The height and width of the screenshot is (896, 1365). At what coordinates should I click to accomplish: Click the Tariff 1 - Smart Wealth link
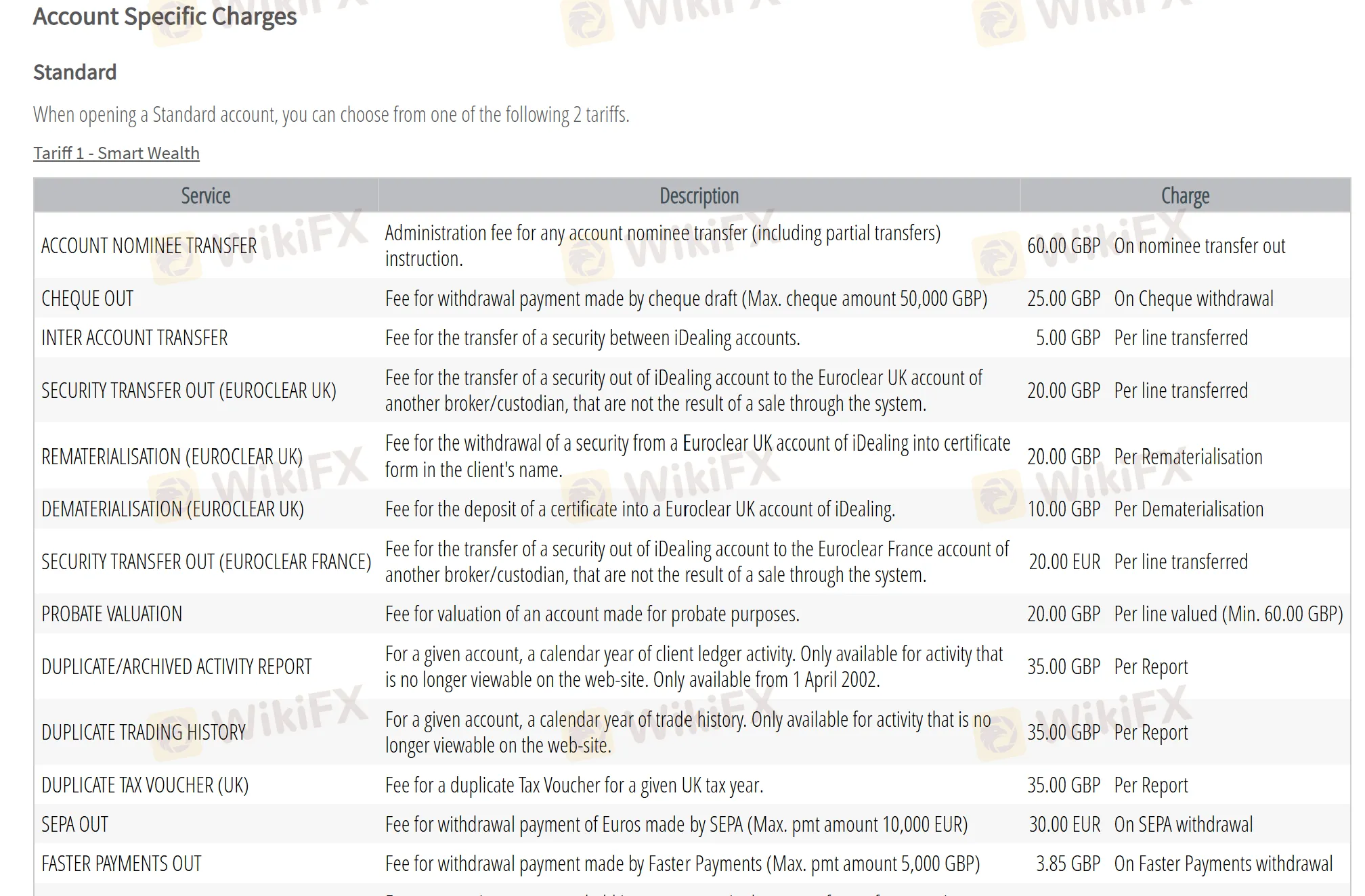pyautogui.click(x=116, y=154)
